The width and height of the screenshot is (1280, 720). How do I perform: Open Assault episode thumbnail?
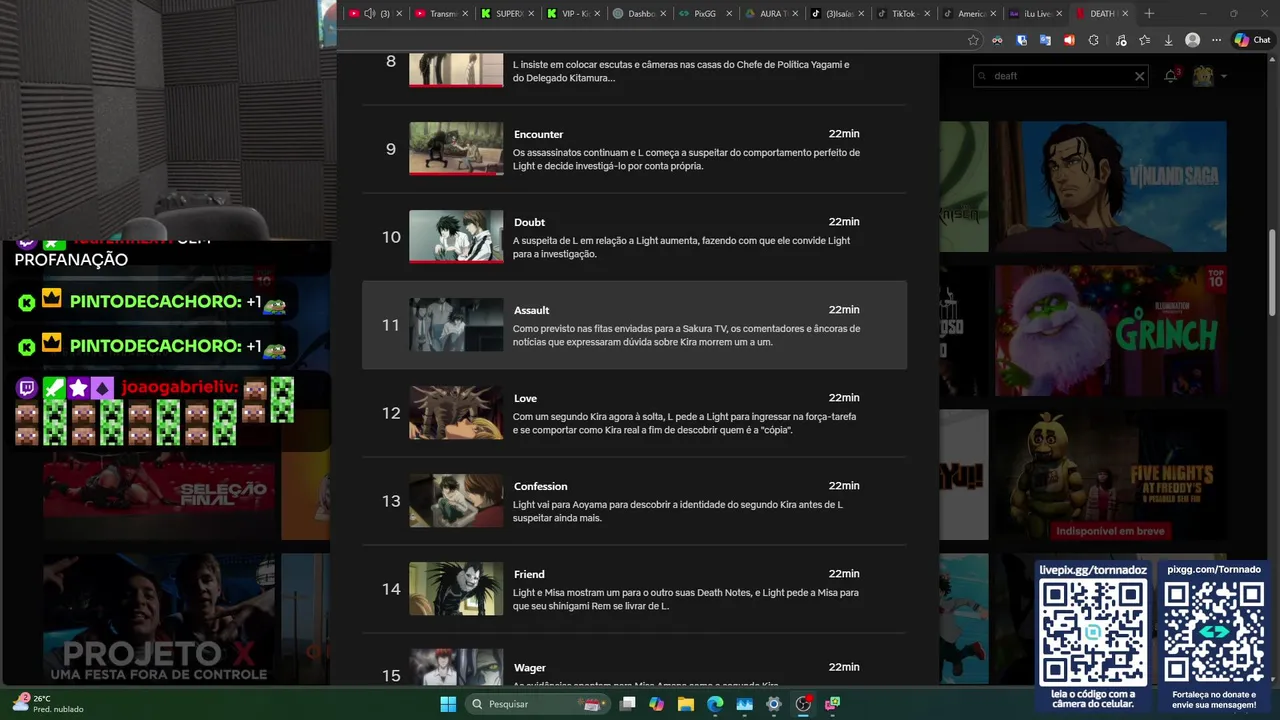click(456, 325)
